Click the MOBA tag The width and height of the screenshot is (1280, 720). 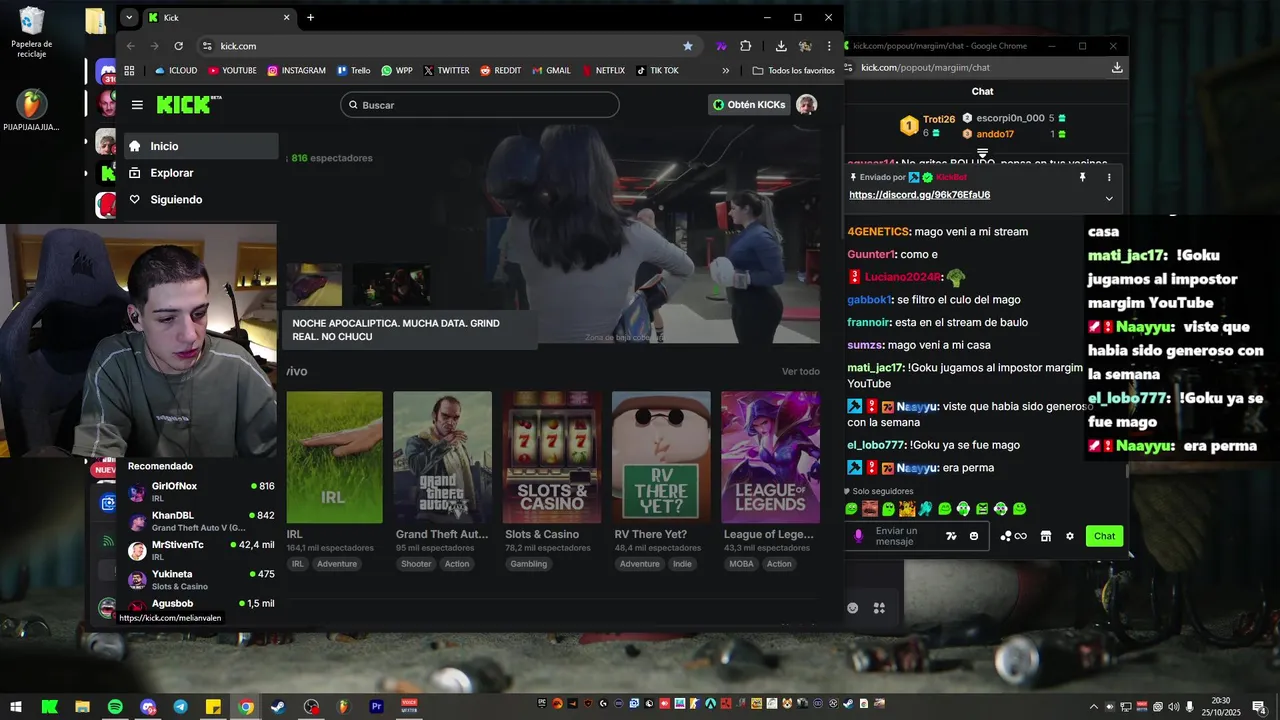pyautogui.click(x=742, y=564)
